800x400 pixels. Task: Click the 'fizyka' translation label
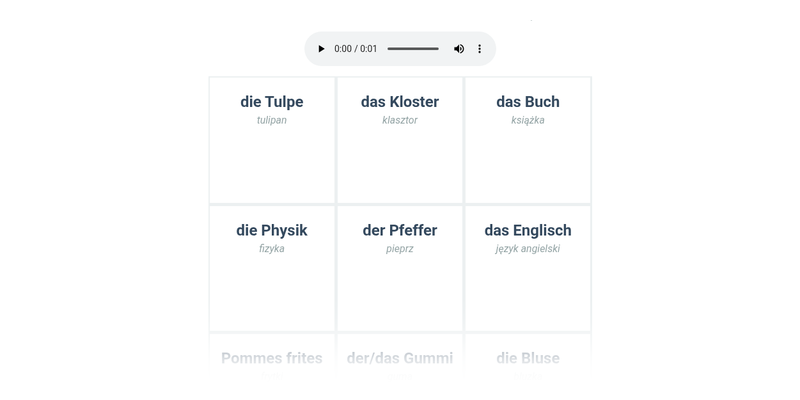coord(271,249)
